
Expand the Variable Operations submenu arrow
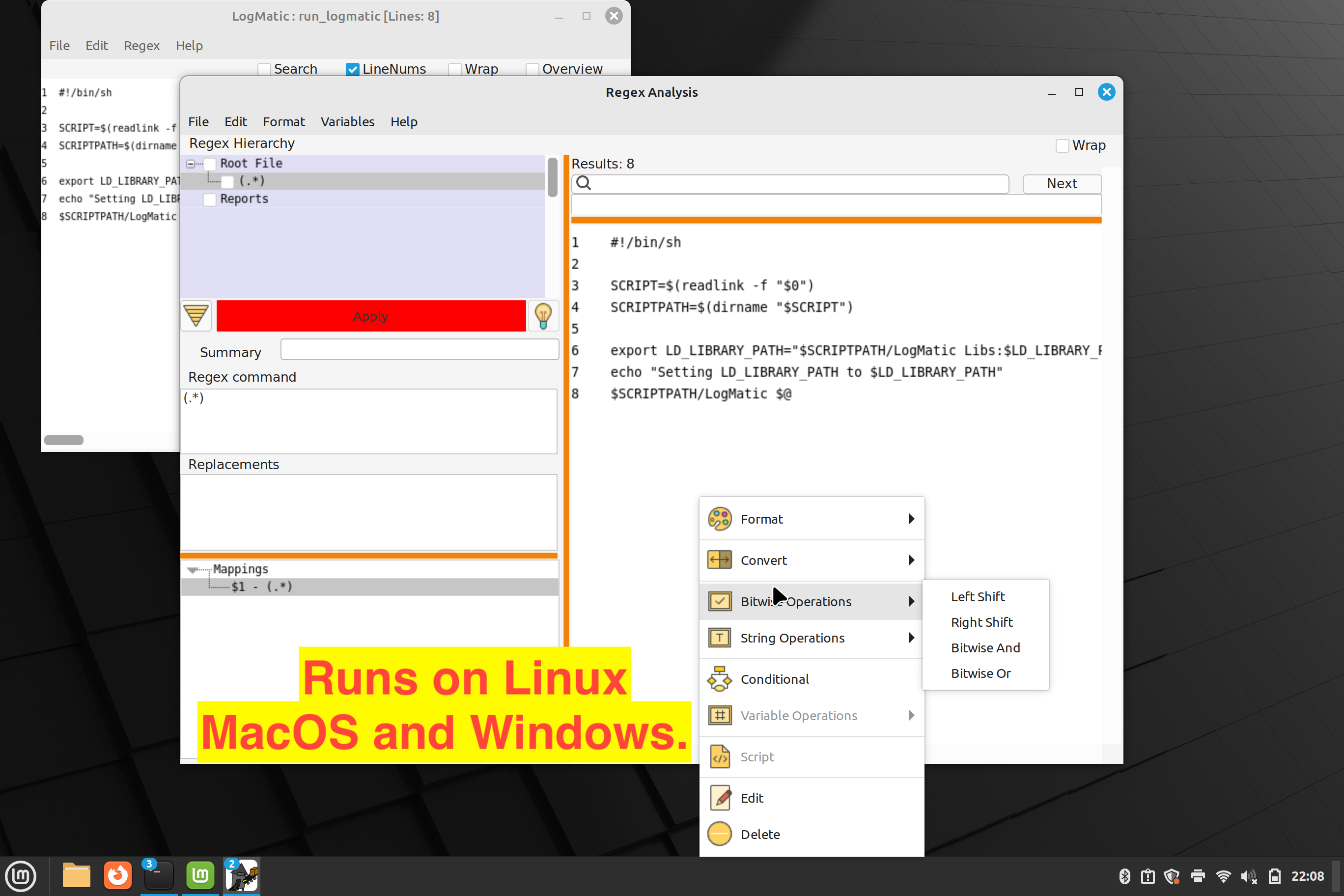point(911,715)
